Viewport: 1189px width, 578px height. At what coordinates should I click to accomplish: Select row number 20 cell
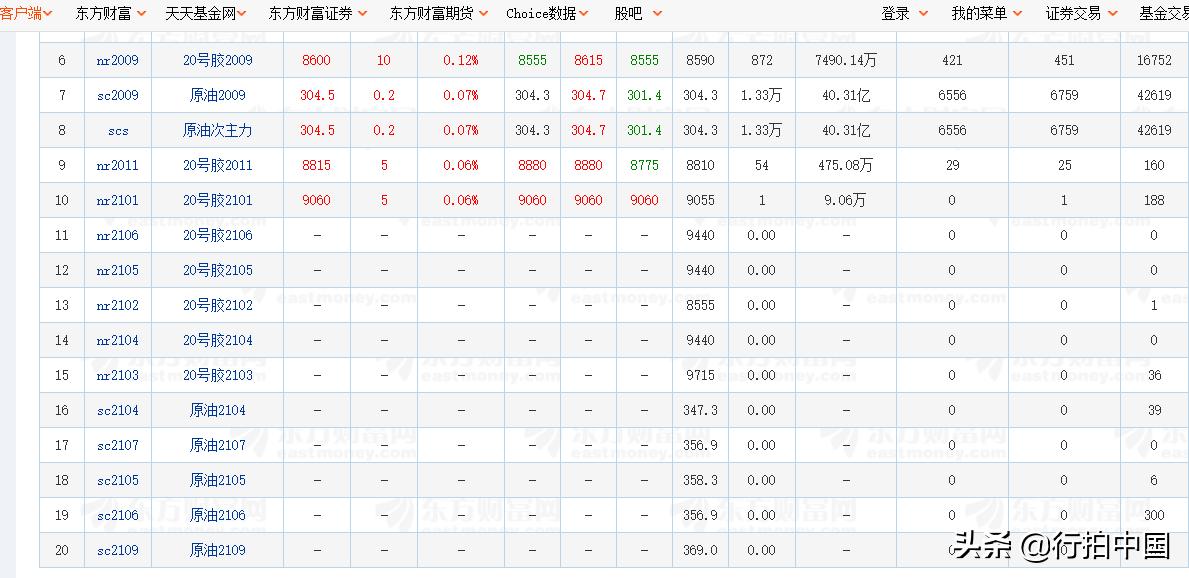point(62,550)
